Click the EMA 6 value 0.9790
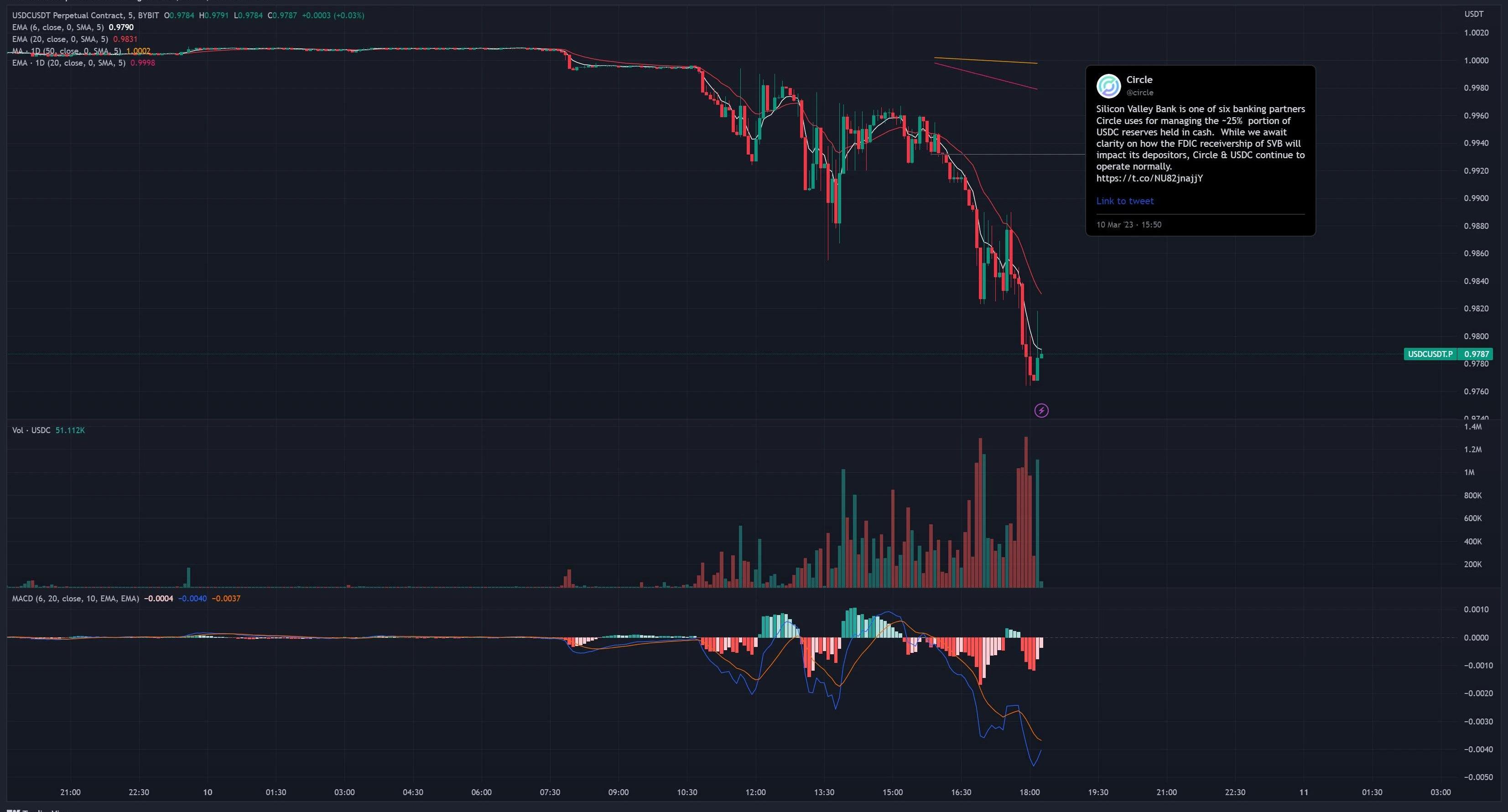 121,27
